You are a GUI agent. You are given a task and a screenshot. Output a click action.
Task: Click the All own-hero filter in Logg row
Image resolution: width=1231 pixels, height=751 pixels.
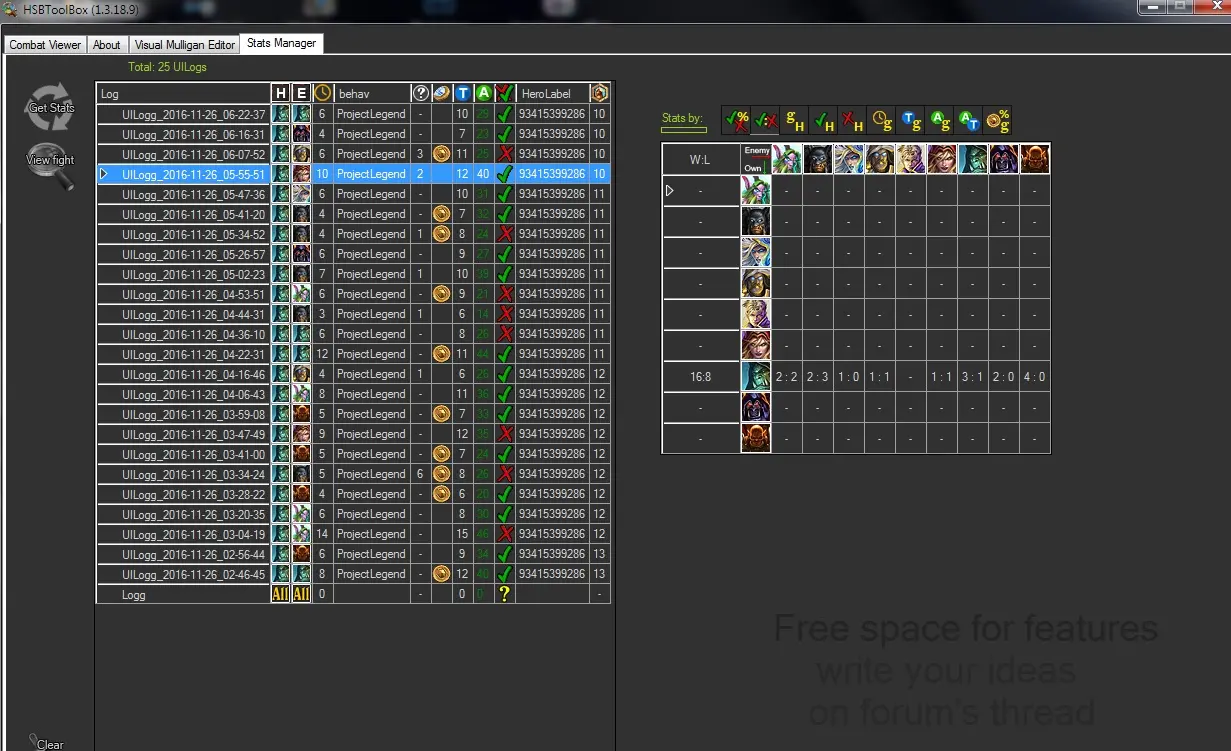280,594
